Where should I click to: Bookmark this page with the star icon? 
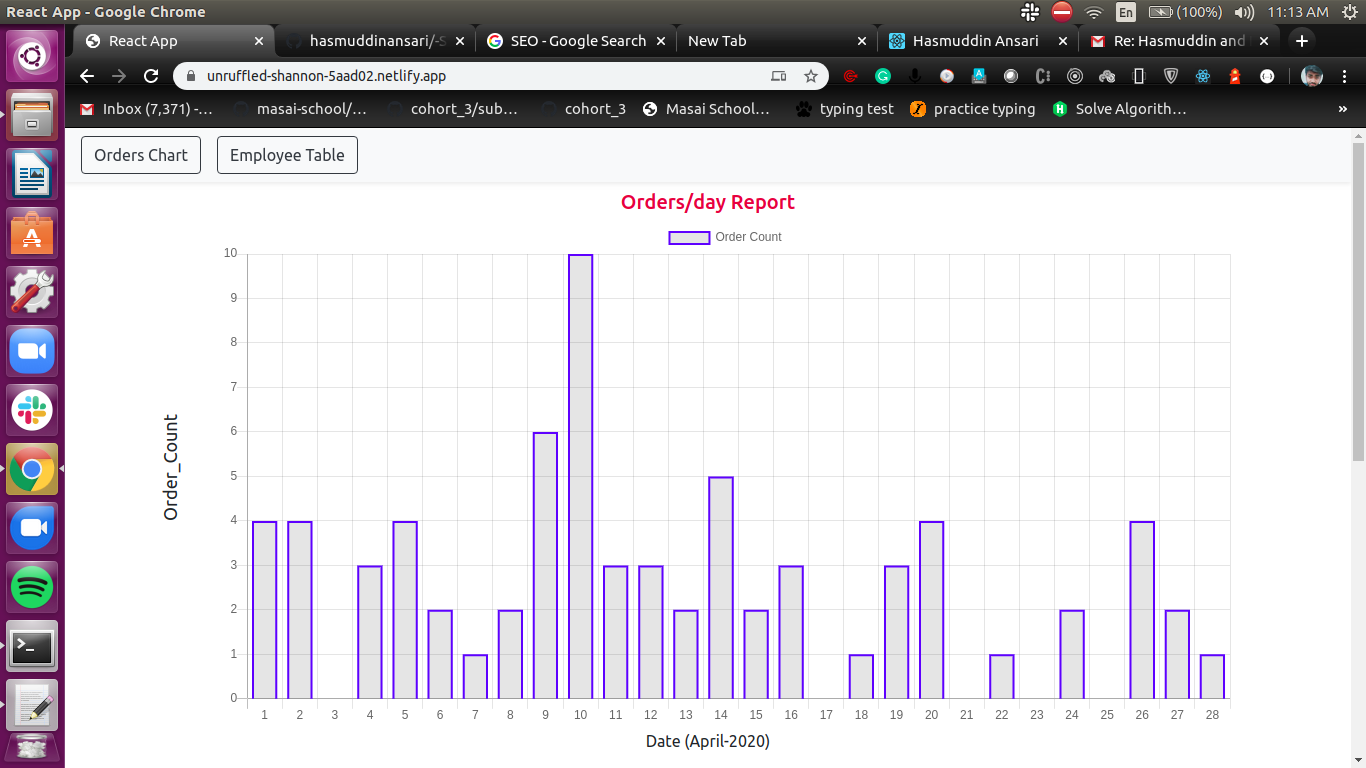[x=811, y=76]
